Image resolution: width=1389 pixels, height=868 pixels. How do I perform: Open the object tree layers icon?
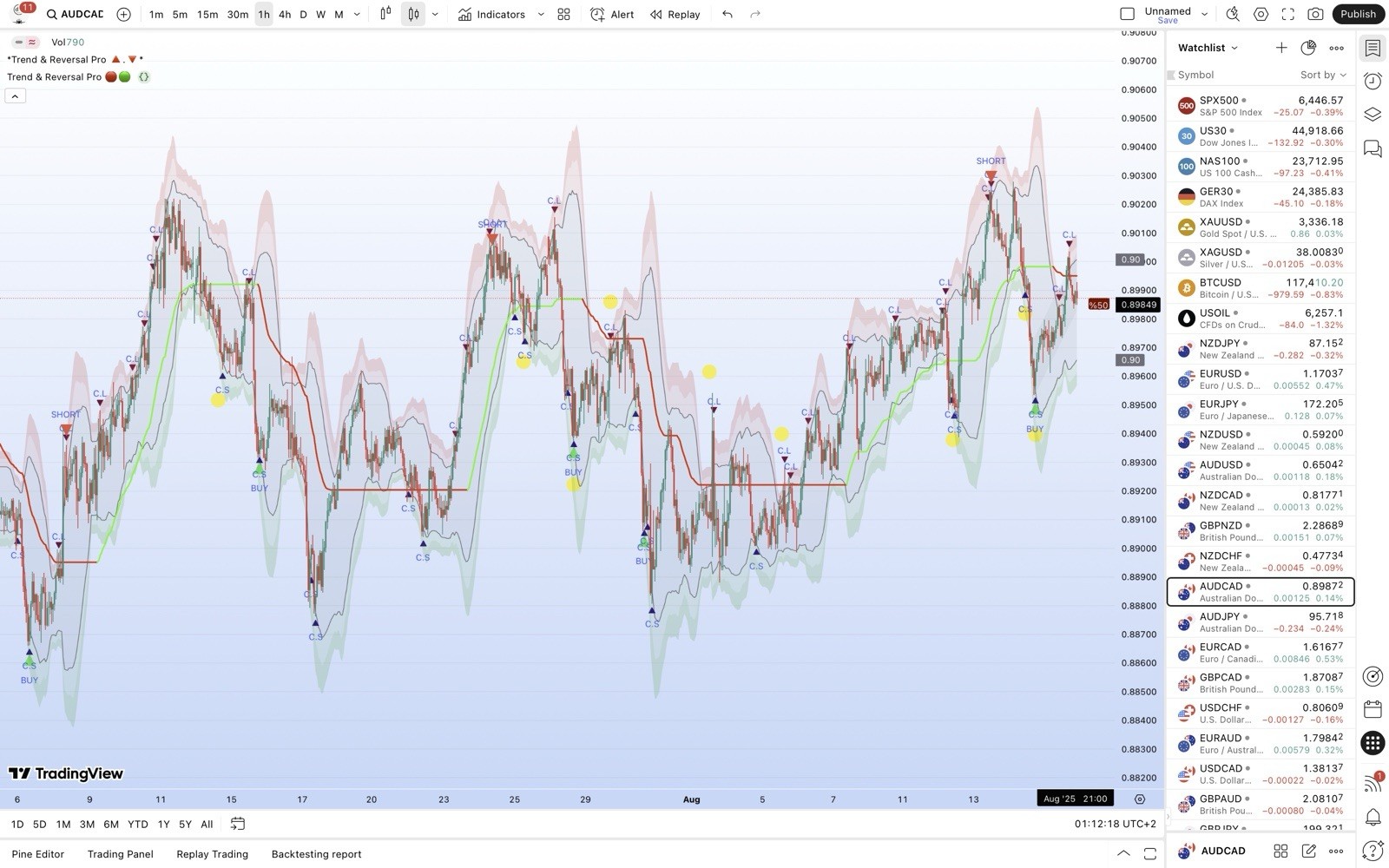click(x=1373, y=115)
